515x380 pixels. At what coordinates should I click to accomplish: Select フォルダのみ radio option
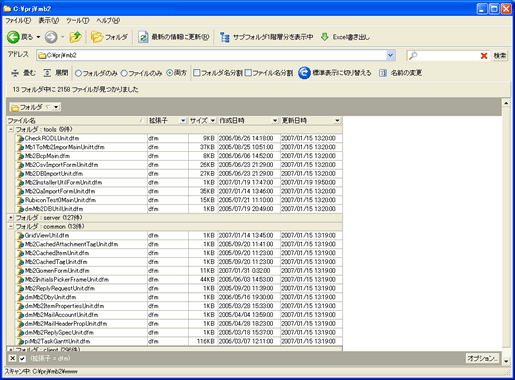coord(78,73)
